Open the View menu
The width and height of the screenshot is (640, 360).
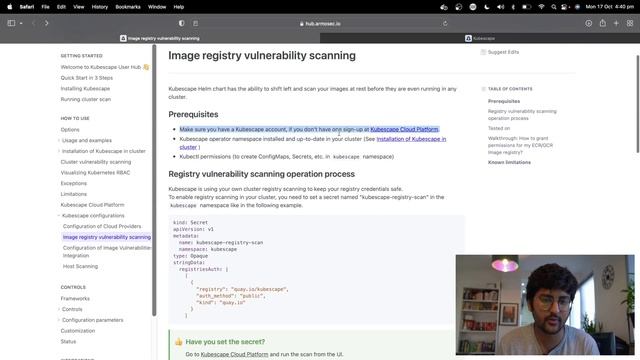[x=79, y=7]
